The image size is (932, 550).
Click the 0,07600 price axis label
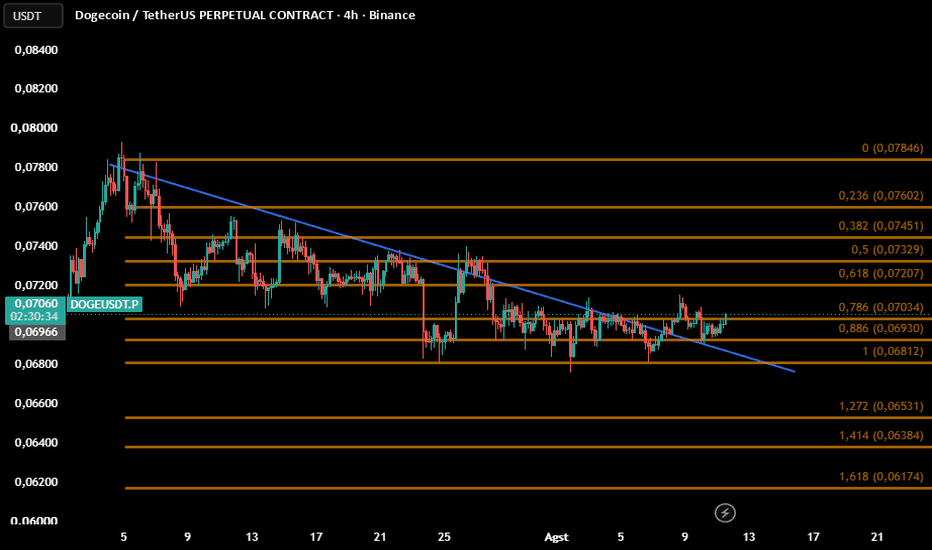(x=36, y=206)
